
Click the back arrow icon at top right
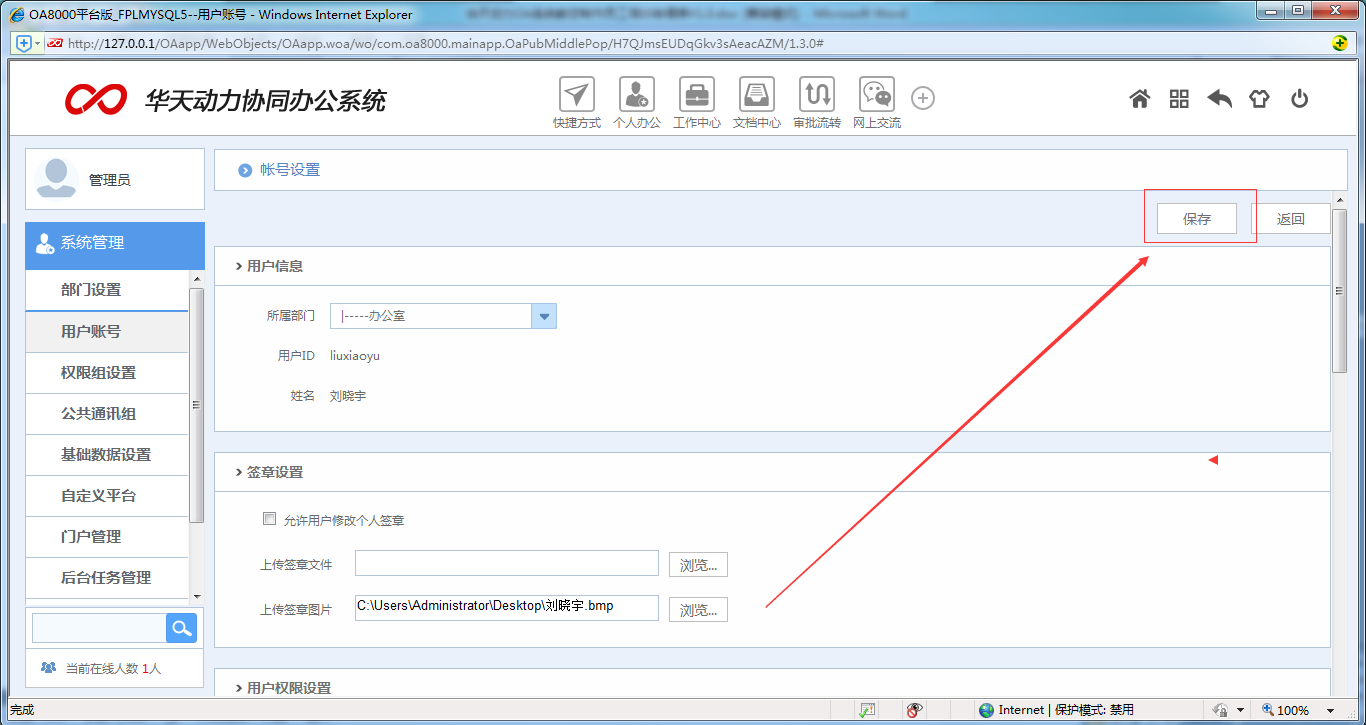click(1219, 98)
